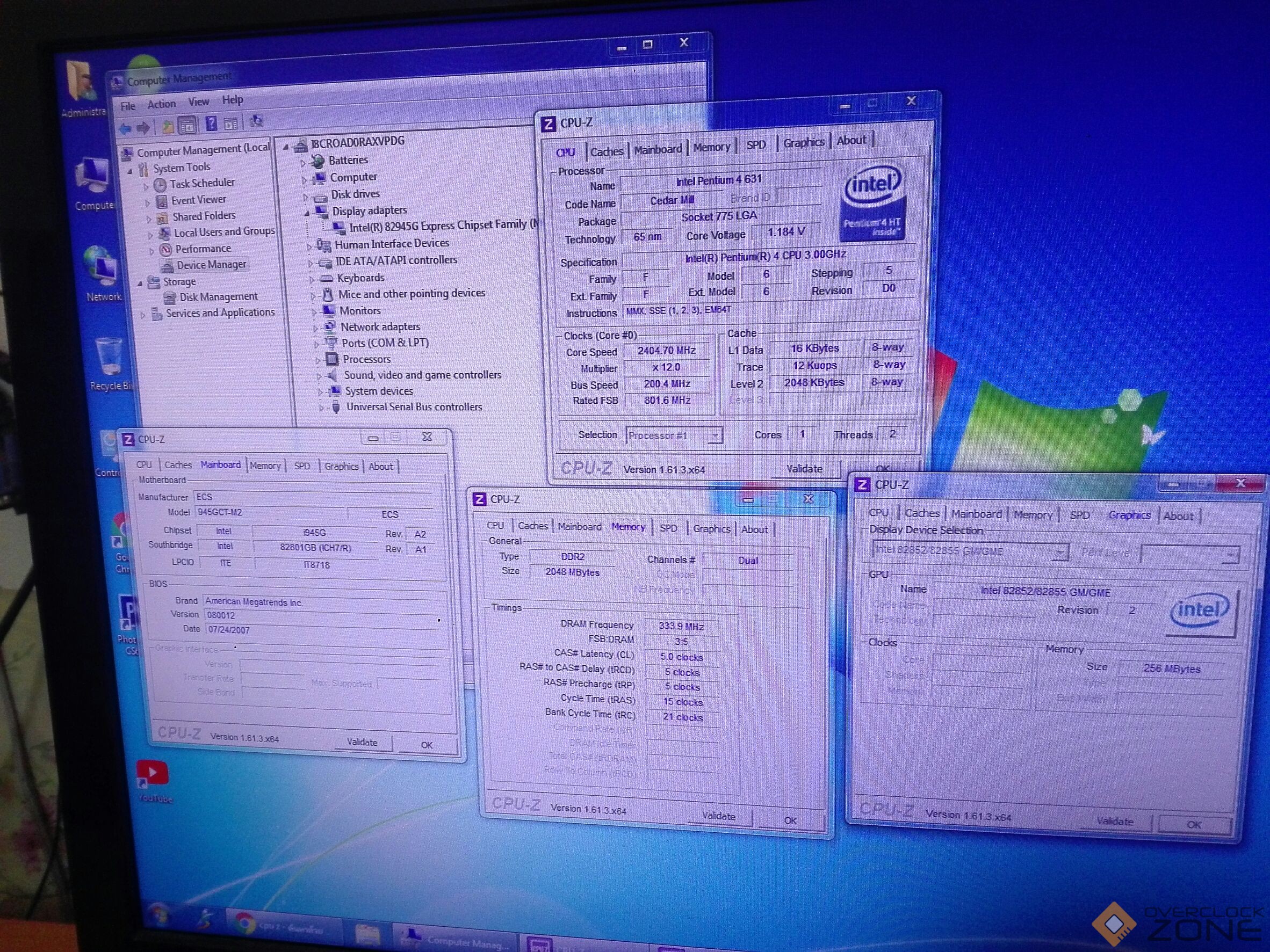Click the Chrome icon in the taskbar
Viewport: 1270px width, 952px height.
246,924
